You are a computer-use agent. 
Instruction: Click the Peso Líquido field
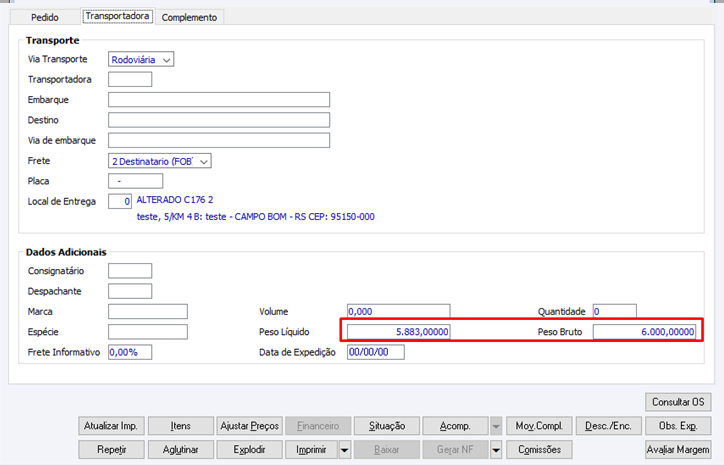(x=398, y=332)
